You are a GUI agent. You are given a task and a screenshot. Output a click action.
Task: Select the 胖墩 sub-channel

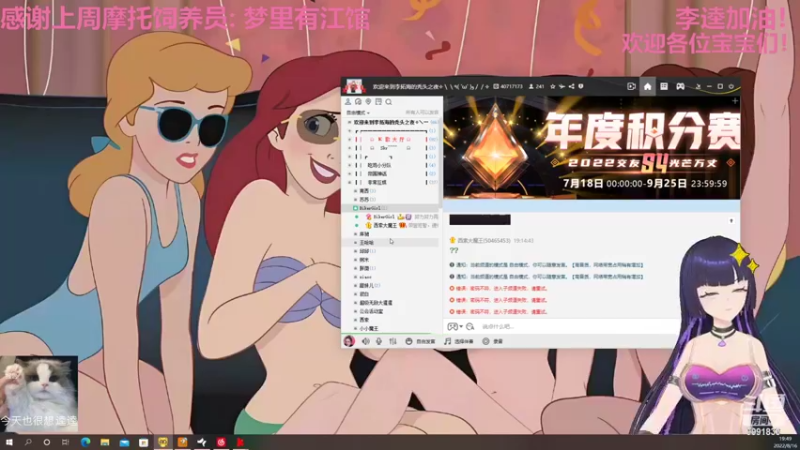364,268
